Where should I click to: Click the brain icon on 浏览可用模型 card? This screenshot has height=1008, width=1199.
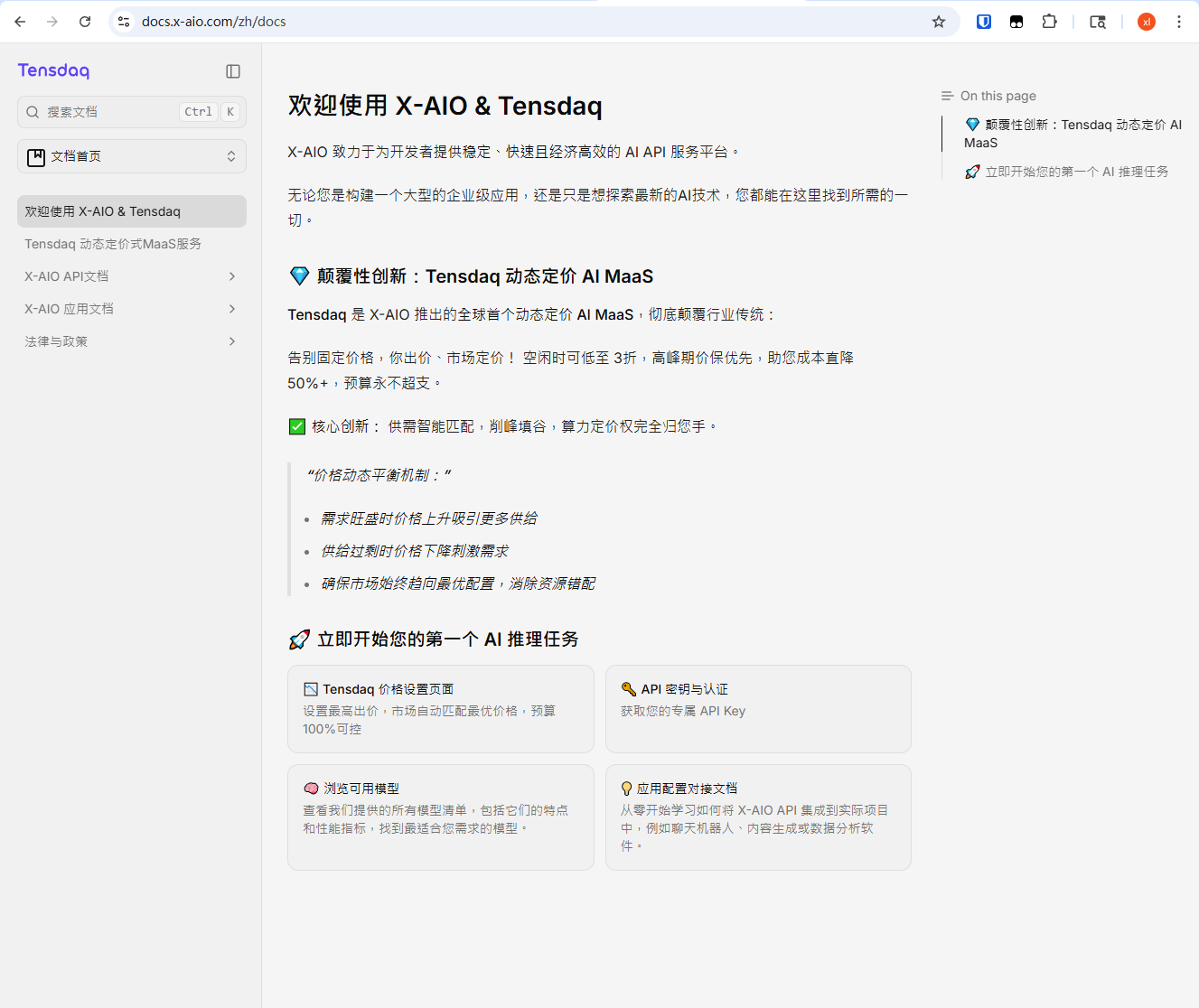point(311,789)
